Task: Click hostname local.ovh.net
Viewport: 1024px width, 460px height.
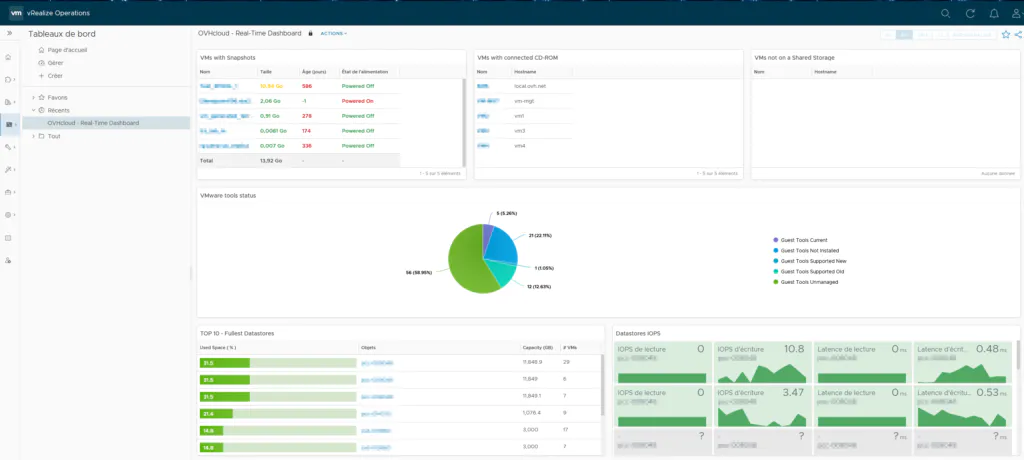Action: point(530,86)
